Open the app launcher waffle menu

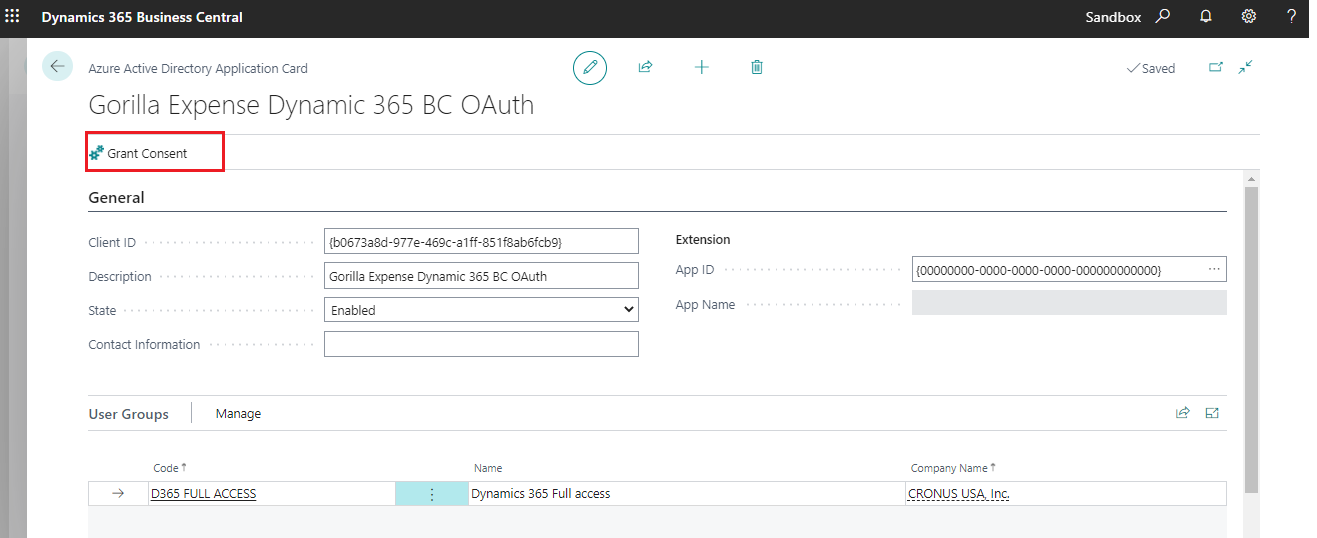(x=13, y=16)
